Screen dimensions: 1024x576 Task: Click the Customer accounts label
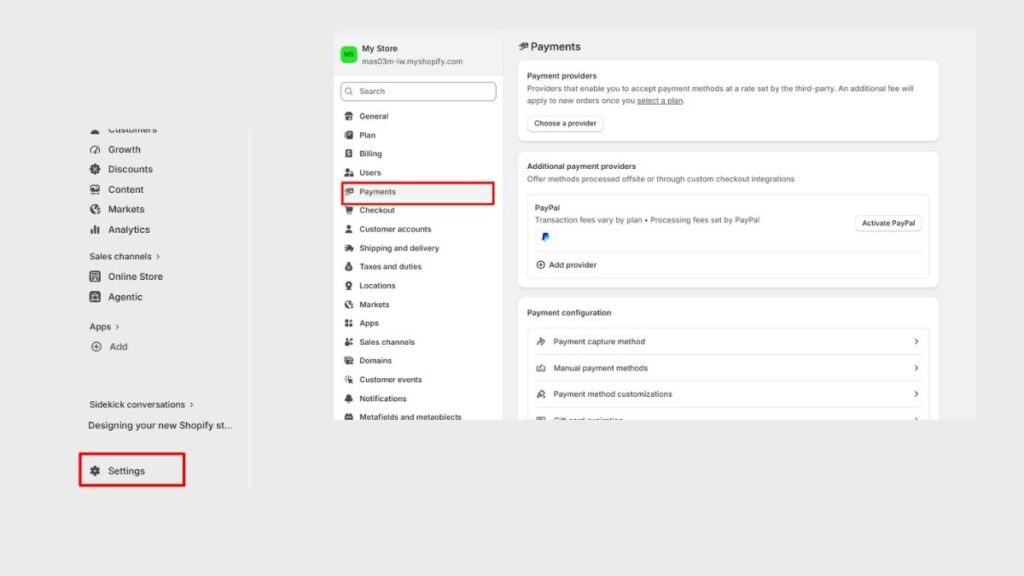[395, 229]
